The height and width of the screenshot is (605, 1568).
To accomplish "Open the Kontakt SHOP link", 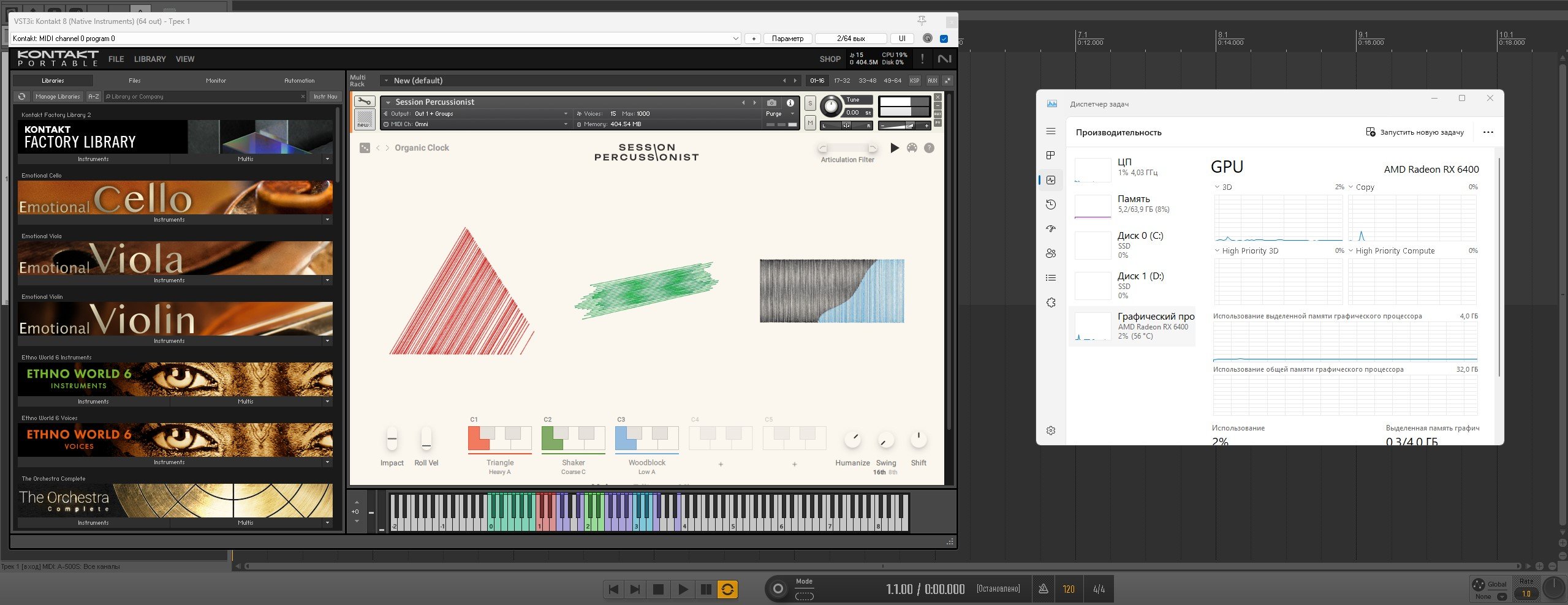I will tap(830, 59).
